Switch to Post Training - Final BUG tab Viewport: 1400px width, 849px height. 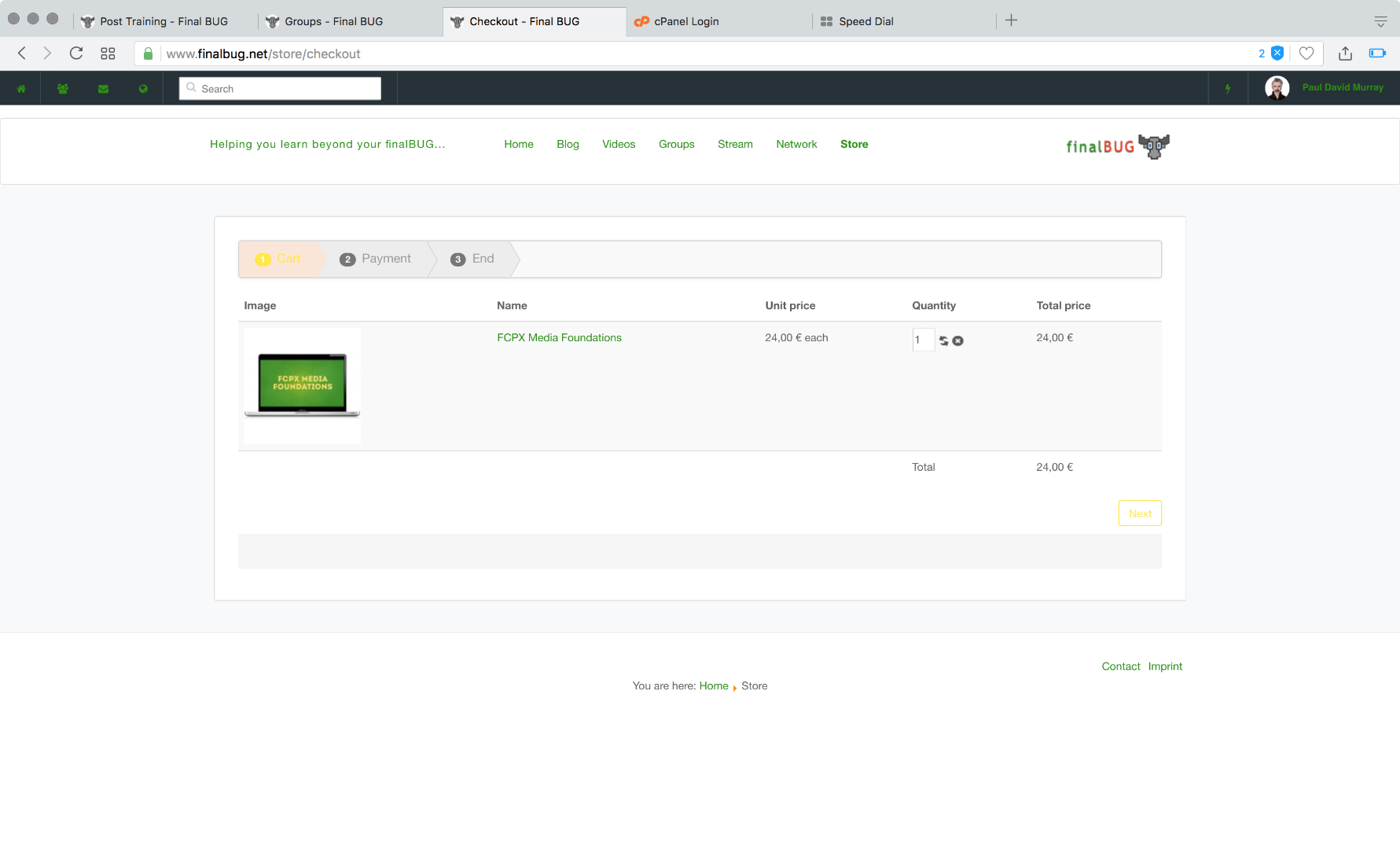[164, 21]
